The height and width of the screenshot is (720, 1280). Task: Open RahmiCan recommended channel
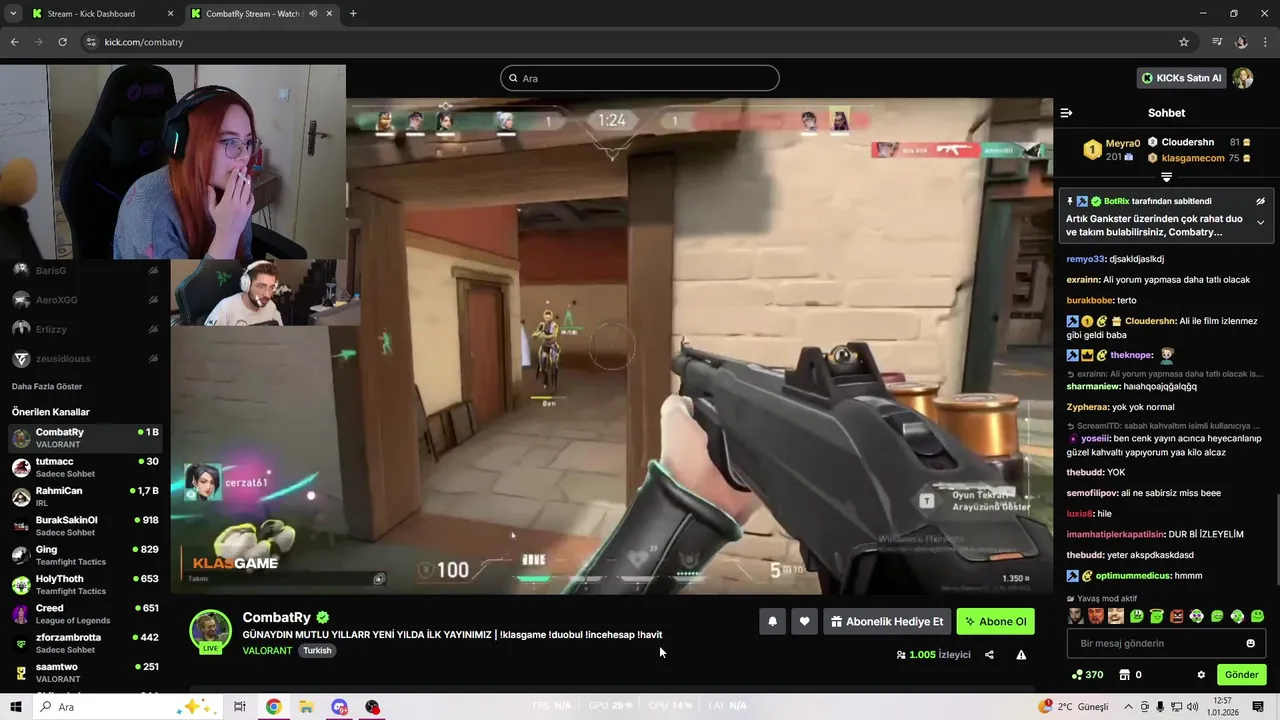point(85,496)
